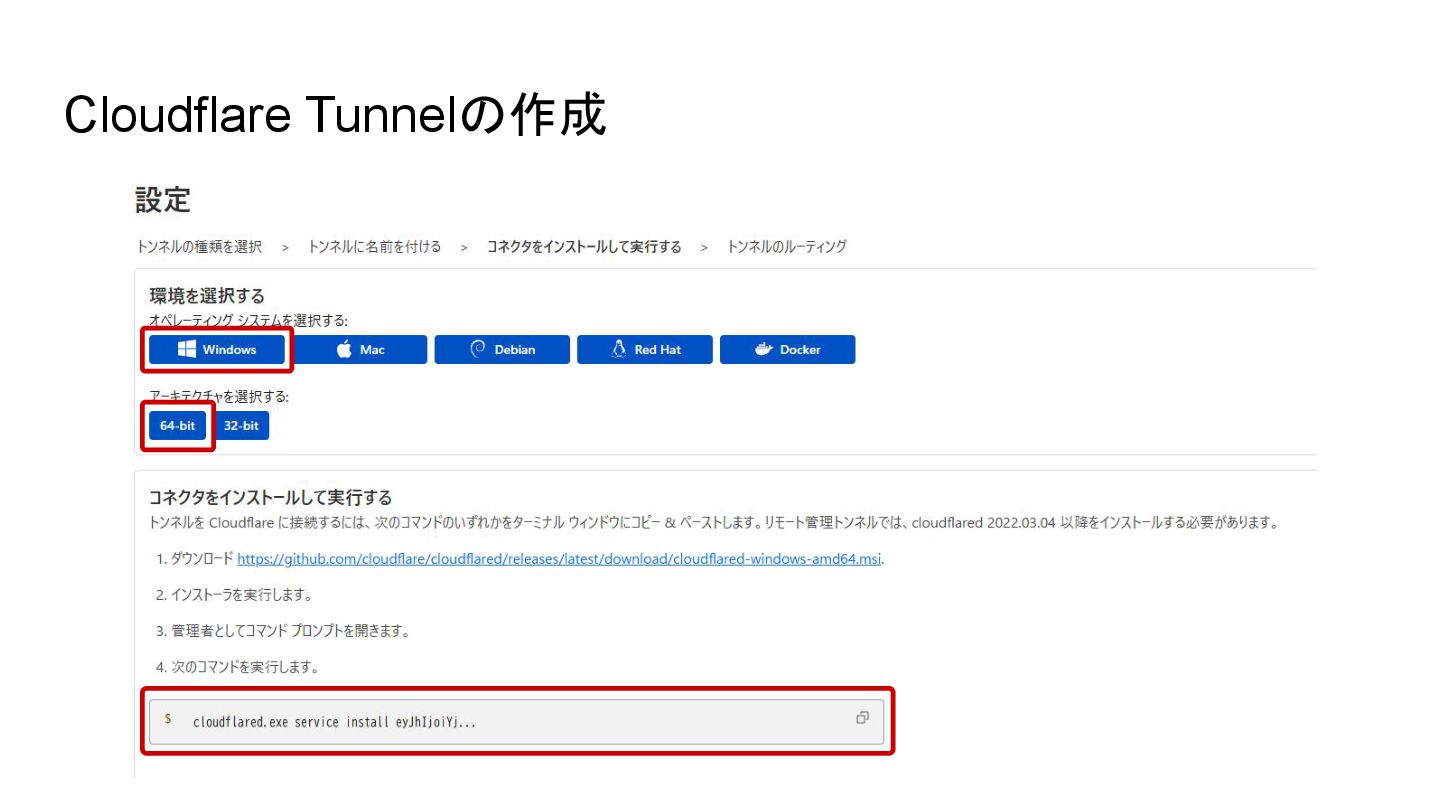Switch architecture to 64-bit
Viewport: 1440px width, 810px height.
177,425
